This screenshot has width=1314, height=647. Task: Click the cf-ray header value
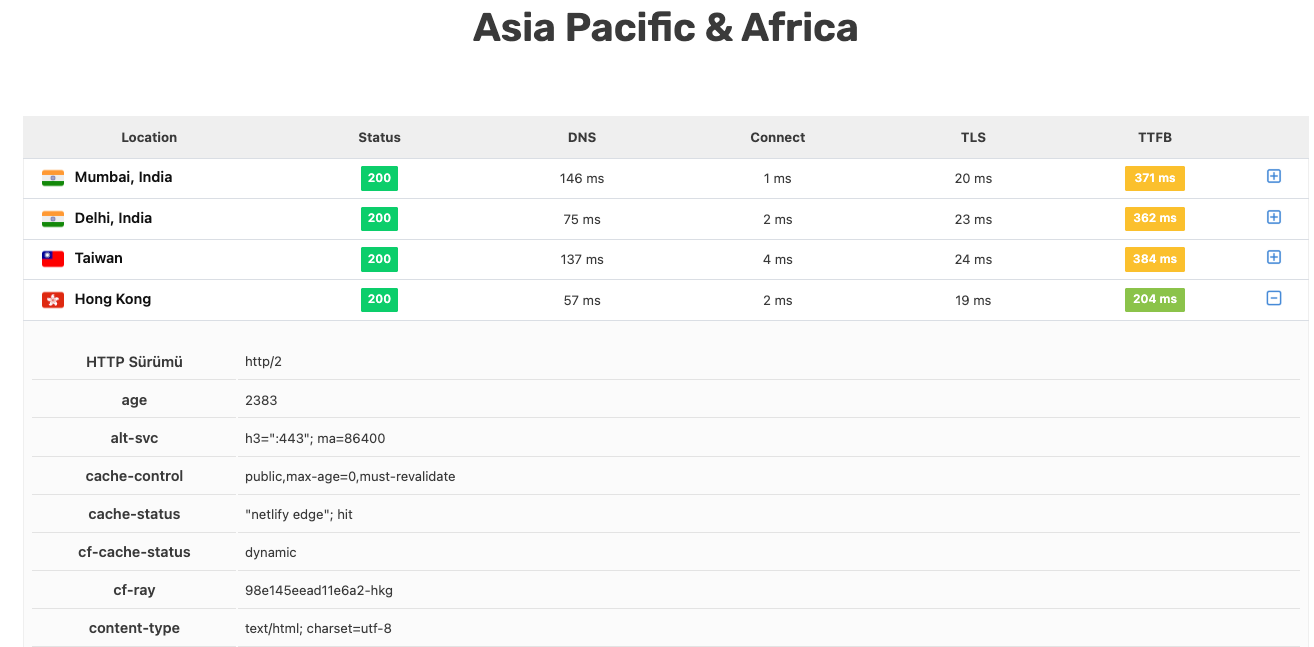pyautogui.click(x=319, y=590)
